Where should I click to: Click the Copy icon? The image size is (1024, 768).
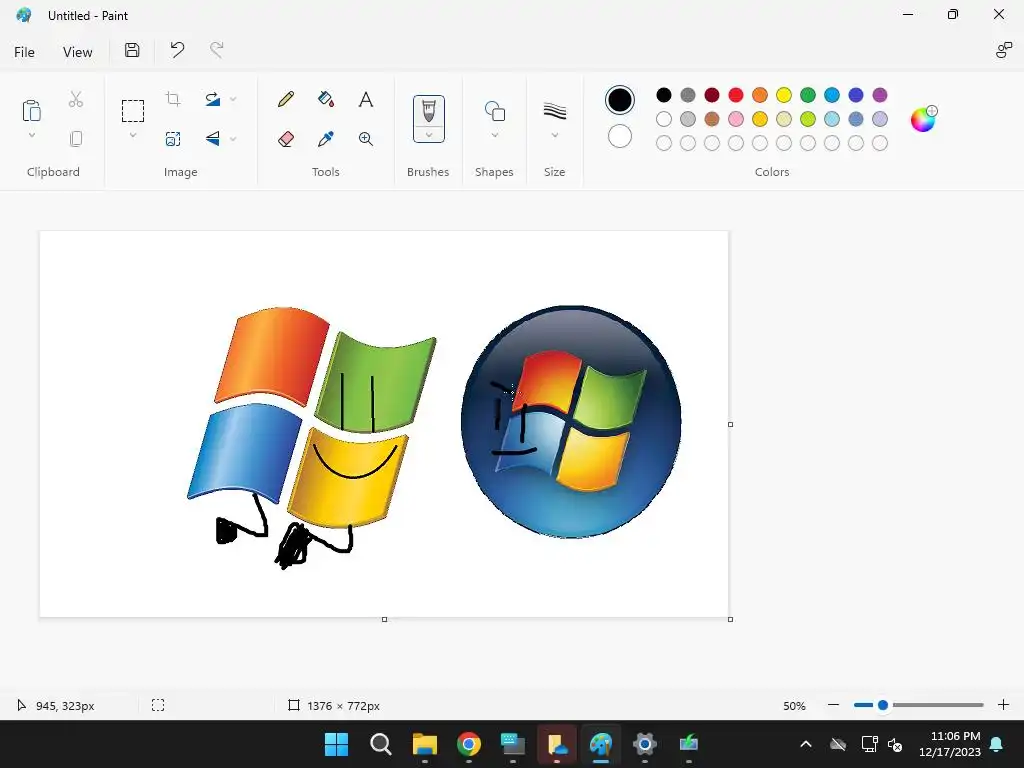76,138
